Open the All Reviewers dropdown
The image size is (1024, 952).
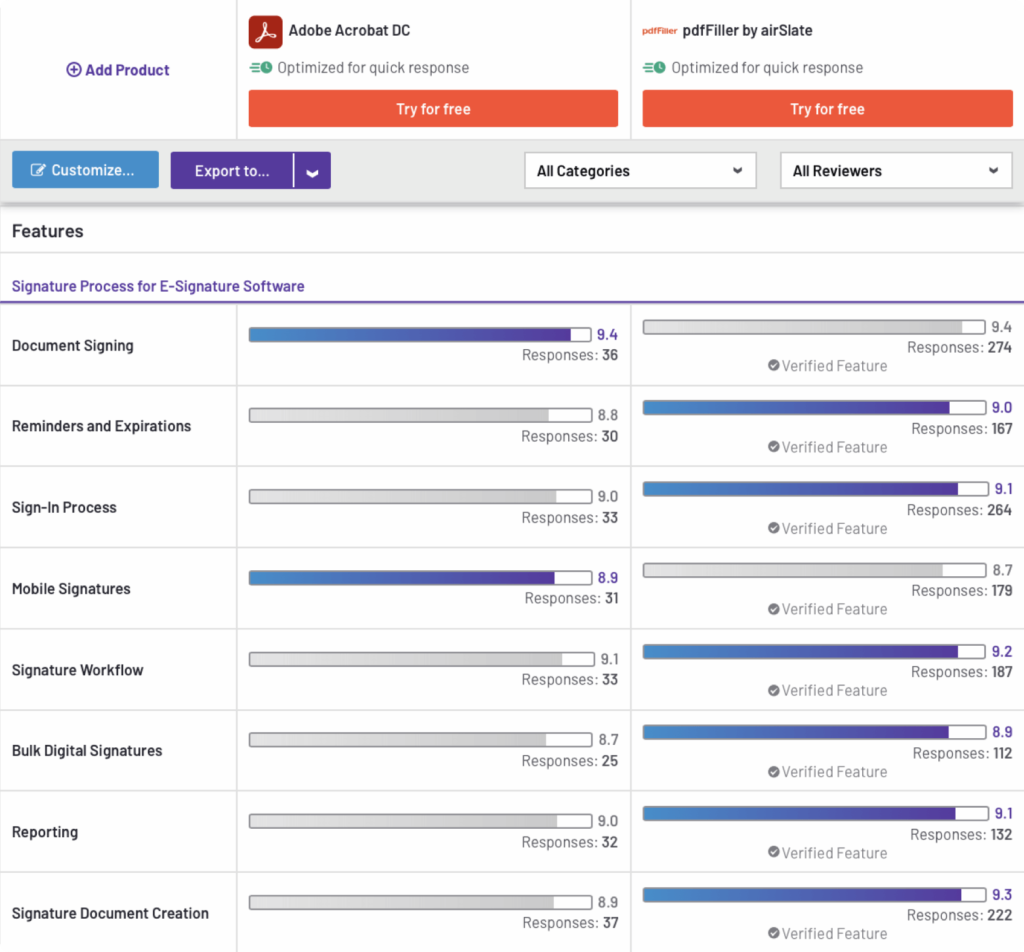896,171
